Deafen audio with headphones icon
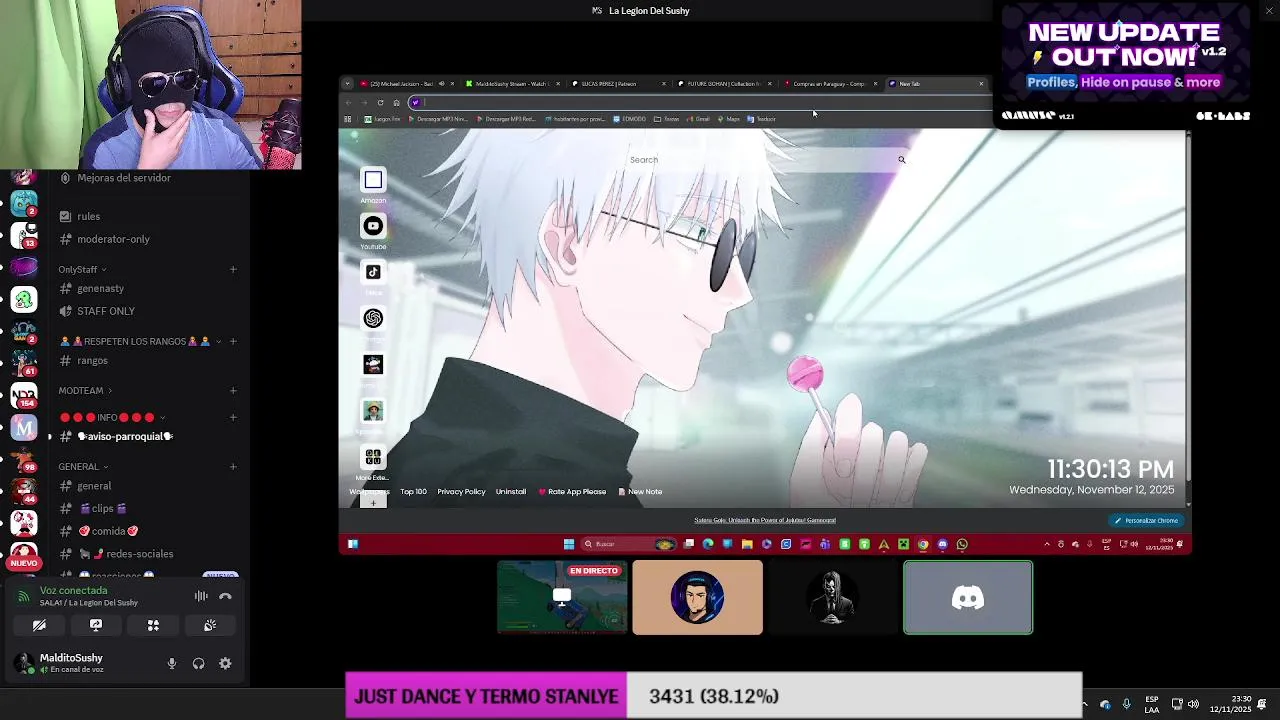Viewport: 1280px width, 720px height. (x=198, y=663)
